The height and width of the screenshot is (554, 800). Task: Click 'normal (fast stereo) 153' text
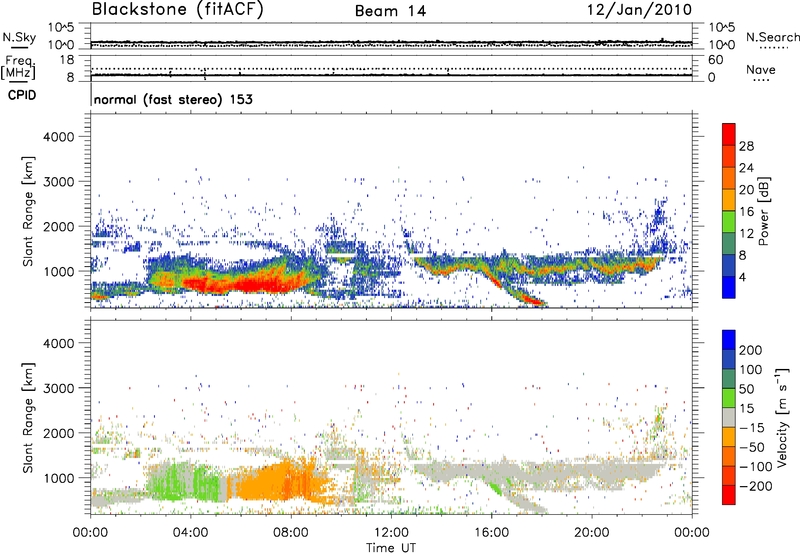pos(173,99)
